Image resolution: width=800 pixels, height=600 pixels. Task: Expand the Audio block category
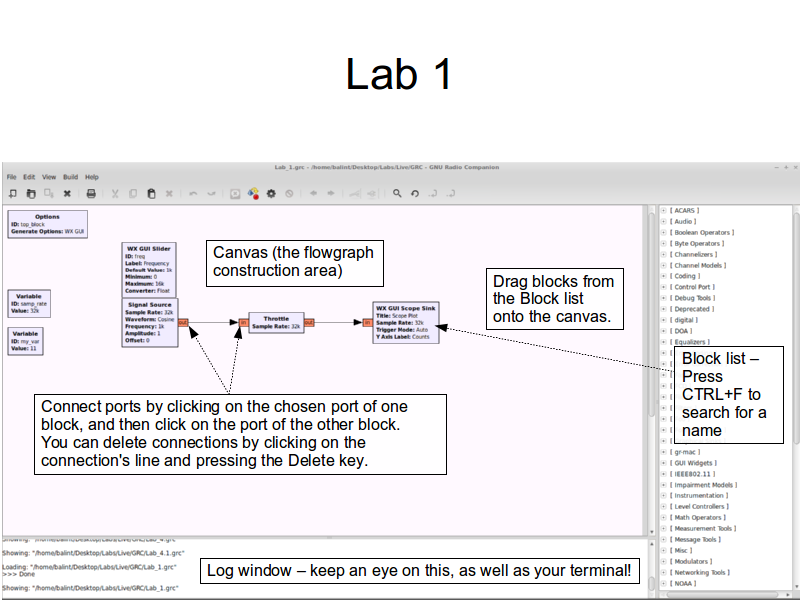(x=663, y=221)
